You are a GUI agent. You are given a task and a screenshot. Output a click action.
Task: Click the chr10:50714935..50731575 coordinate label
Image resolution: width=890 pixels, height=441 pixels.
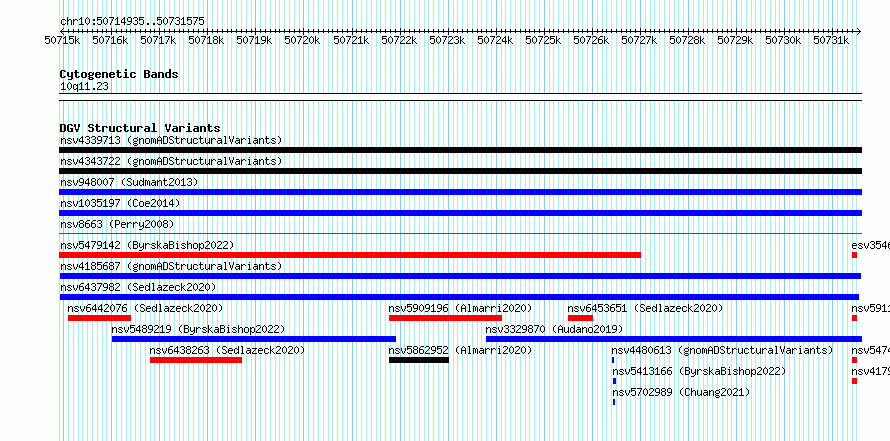click(132, 21)
